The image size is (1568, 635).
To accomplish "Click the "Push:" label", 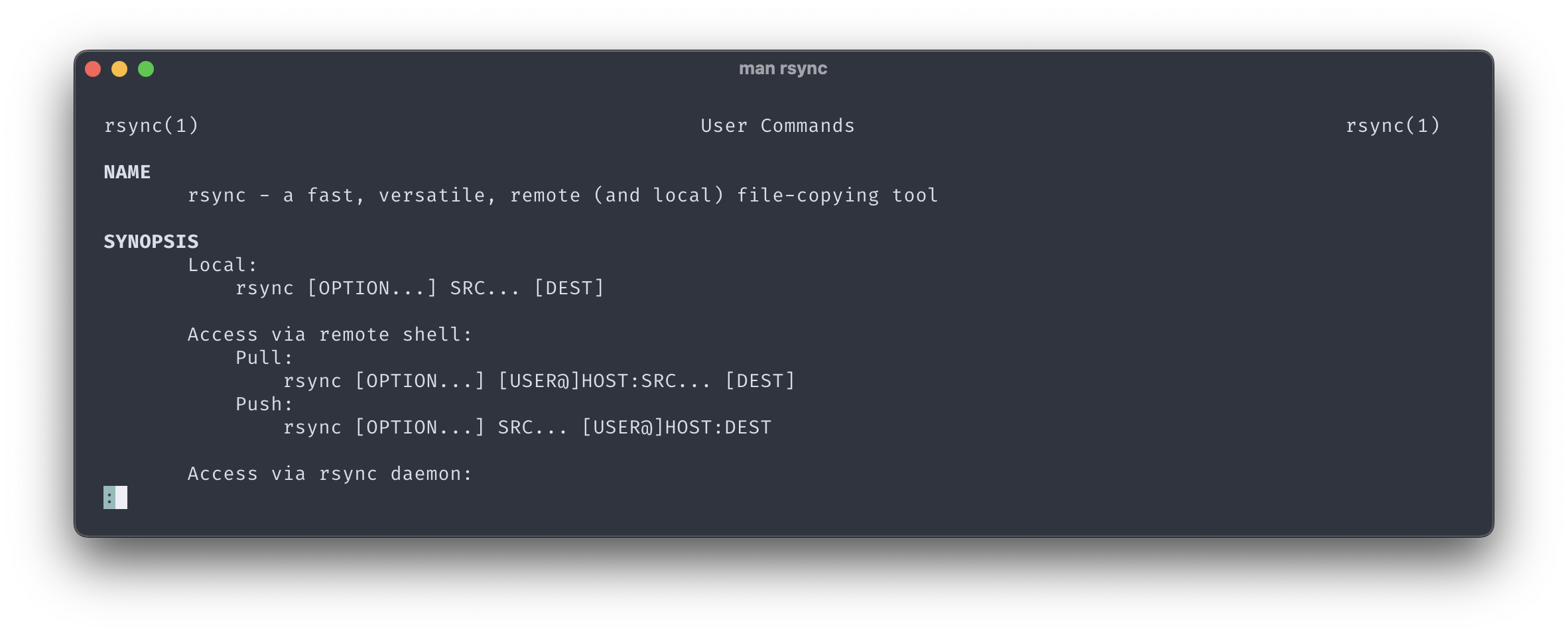I will coord(264,404).
